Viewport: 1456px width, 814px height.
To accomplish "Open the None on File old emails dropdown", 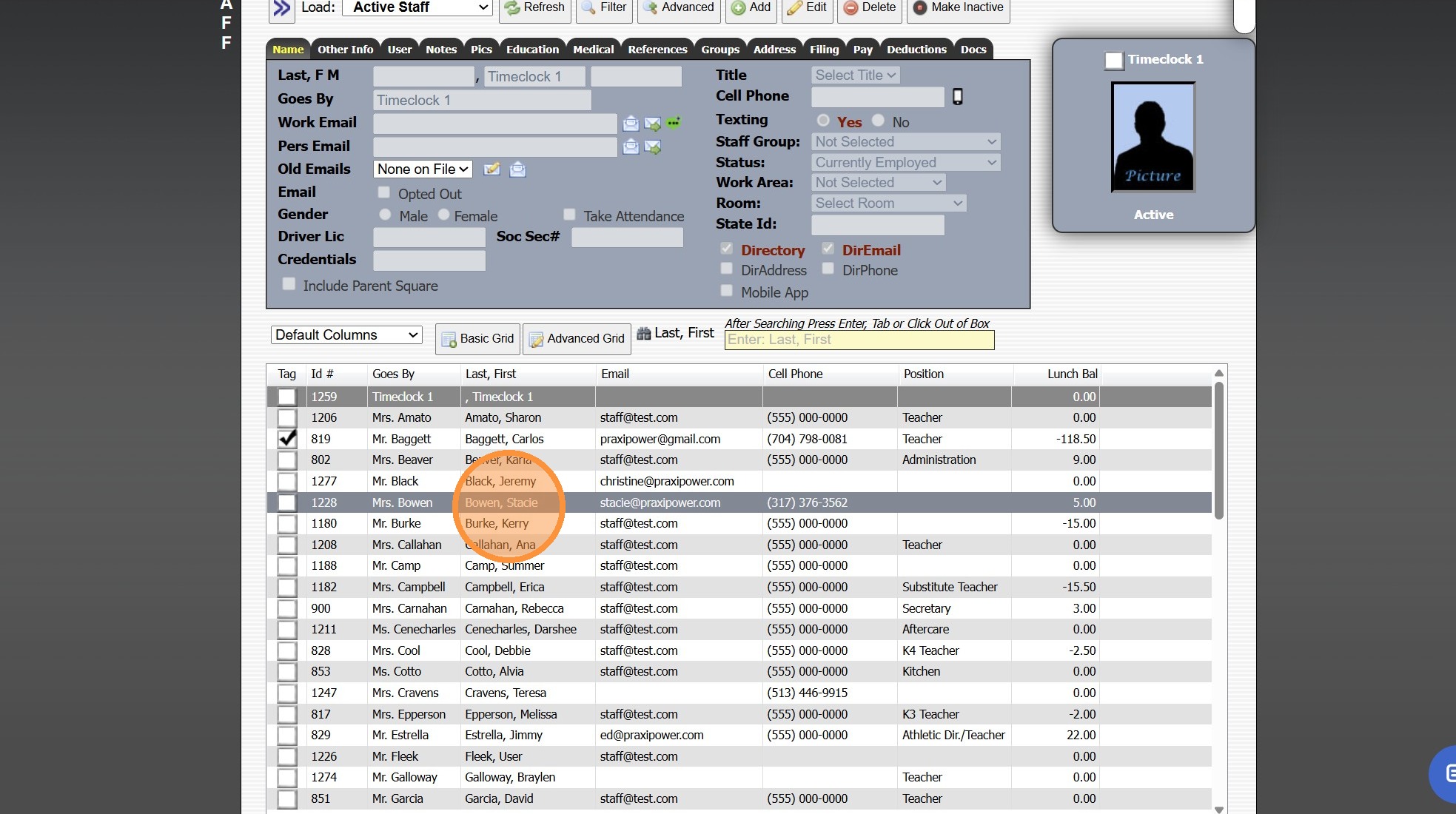I will coord(423,169).
